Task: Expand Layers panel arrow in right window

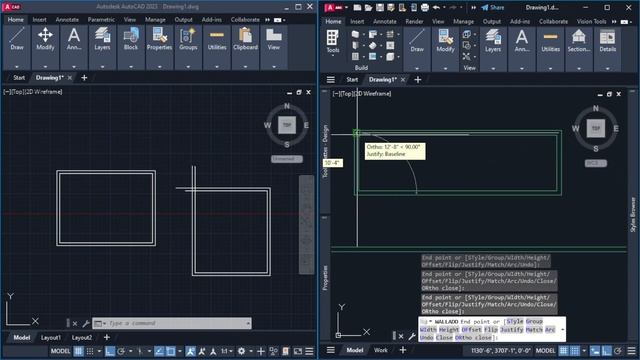Action: pyautogui.click(x=493, y=68)
